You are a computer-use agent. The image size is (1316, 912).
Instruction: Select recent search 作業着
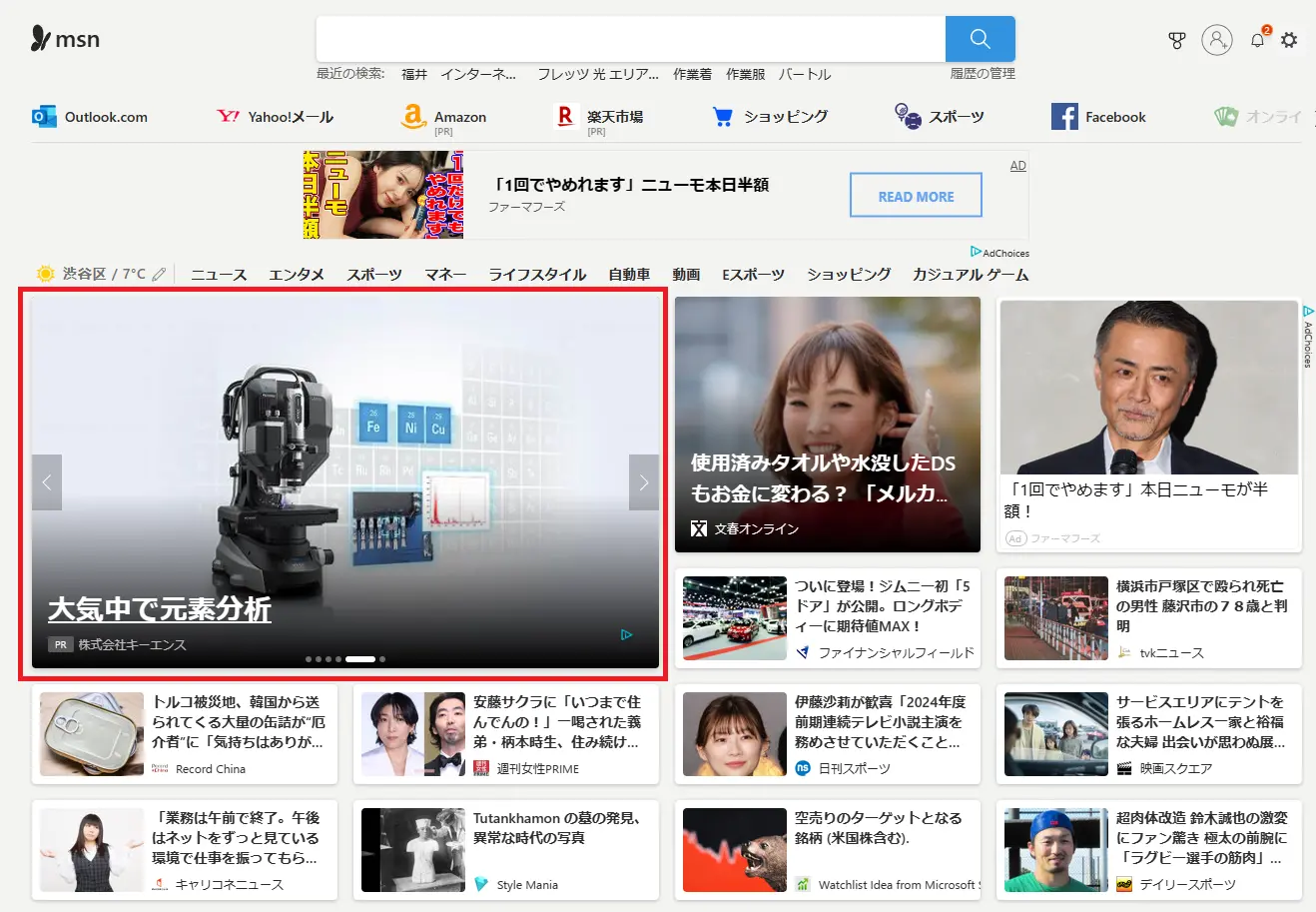click(x=692, y=74)
